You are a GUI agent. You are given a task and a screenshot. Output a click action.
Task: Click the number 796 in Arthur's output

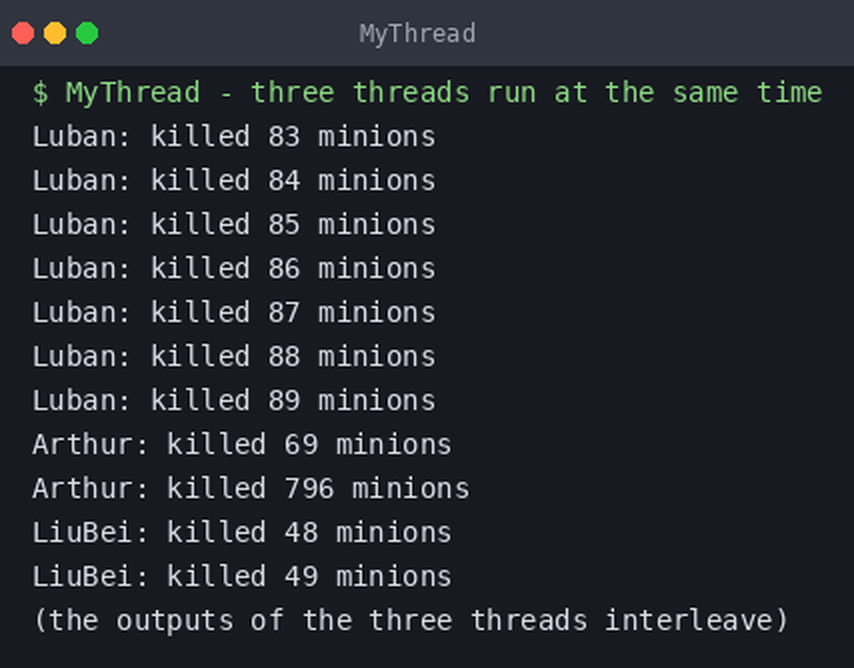tap(309, 489)
